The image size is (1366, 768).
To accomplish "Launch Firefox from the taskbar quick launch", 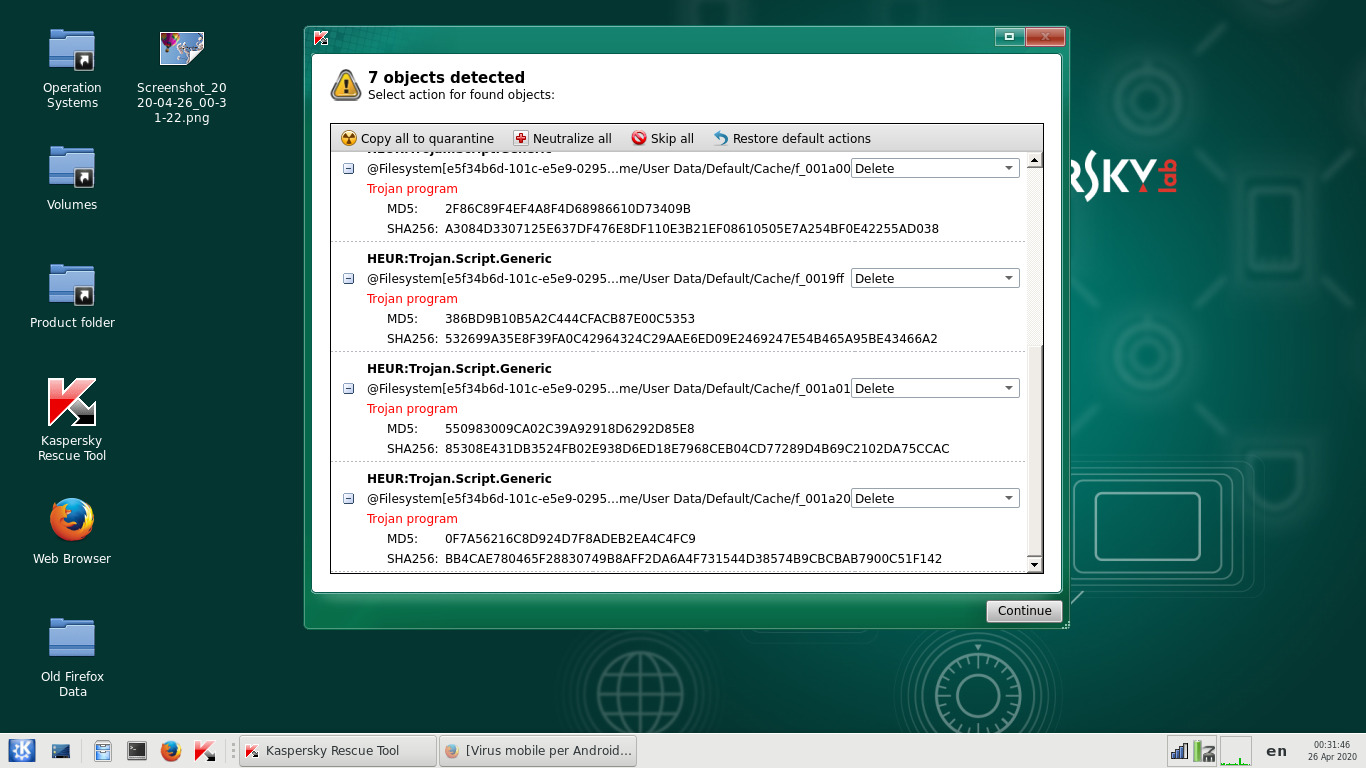I will click(170, 751).
